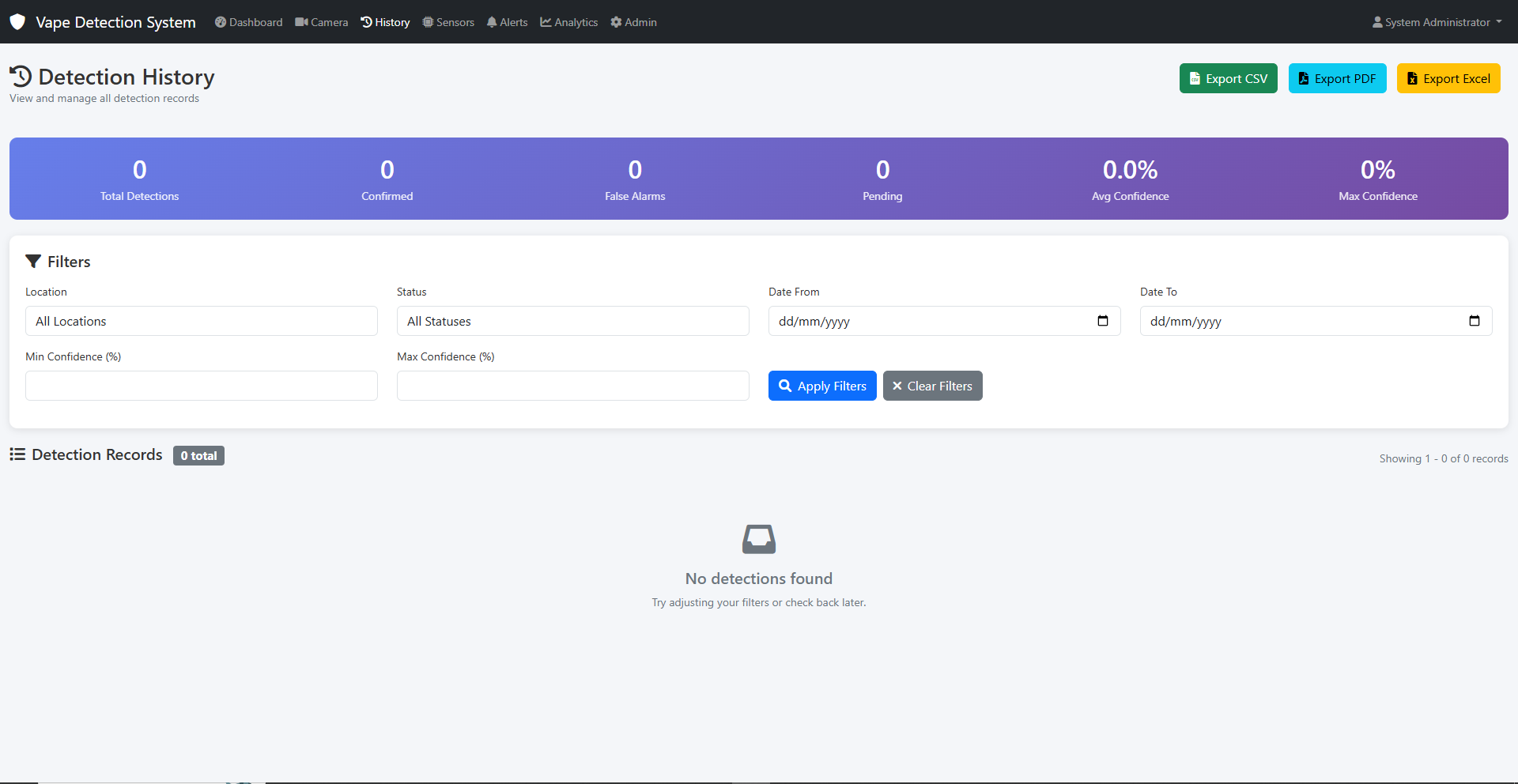The image size is (1518, 784).
Task: Click the funnel icon beside Filters
Action: pos(33,262)
